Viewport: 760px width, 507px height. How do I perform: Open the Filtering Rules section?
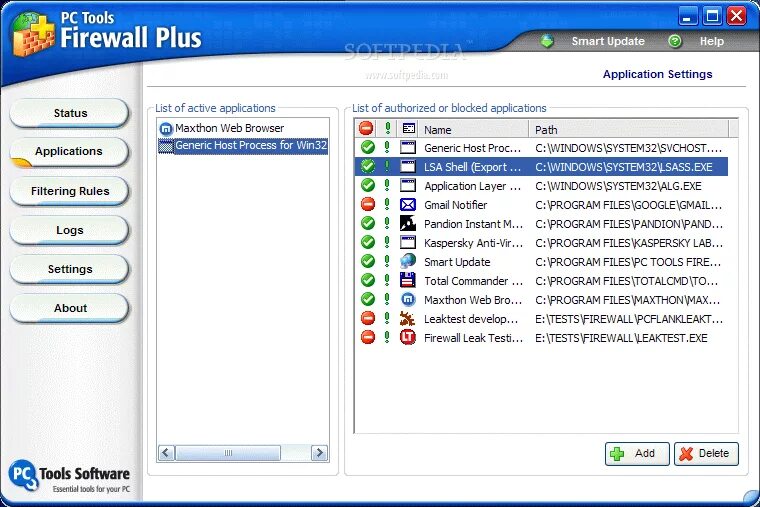point(69,191)
